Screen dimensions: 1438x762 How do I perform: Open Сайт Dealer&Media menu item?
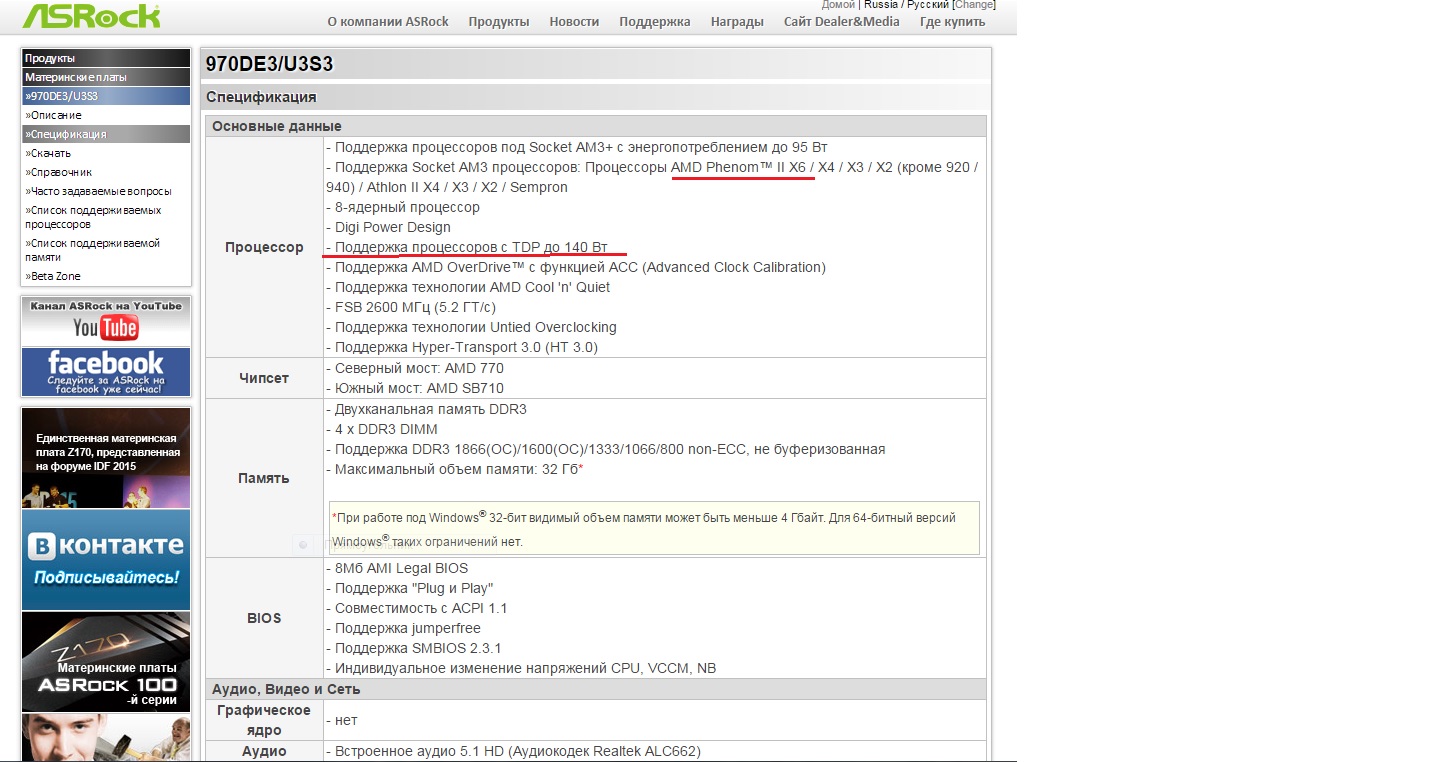[x=842, y=21]
